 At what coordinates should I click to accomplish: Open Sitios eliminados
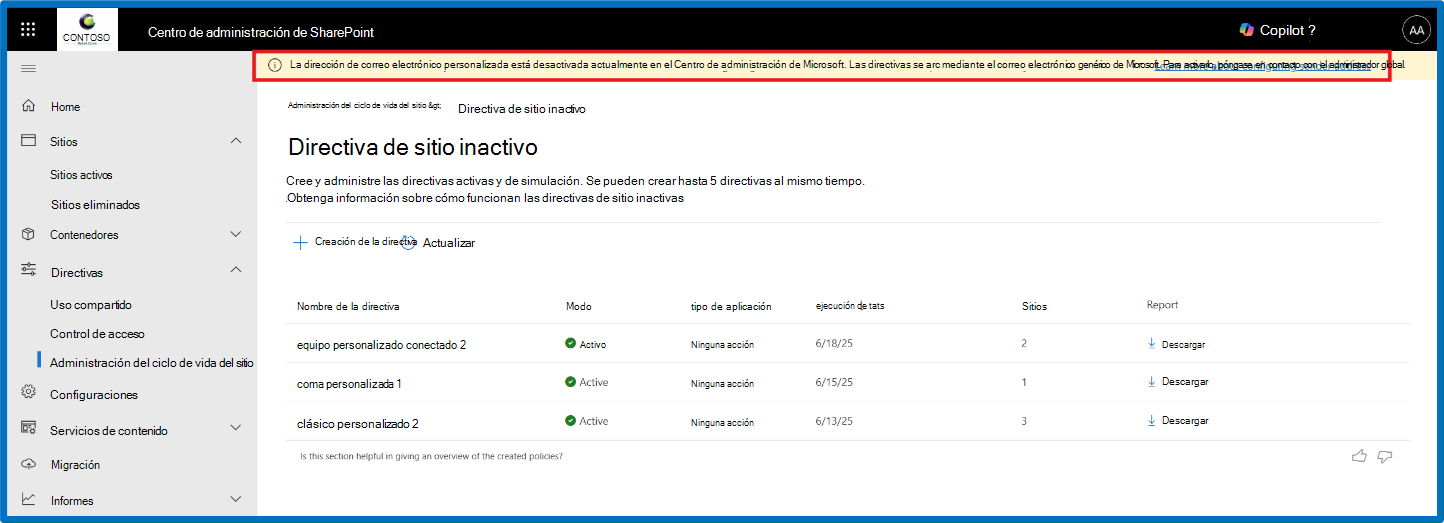tap(95, 205)
